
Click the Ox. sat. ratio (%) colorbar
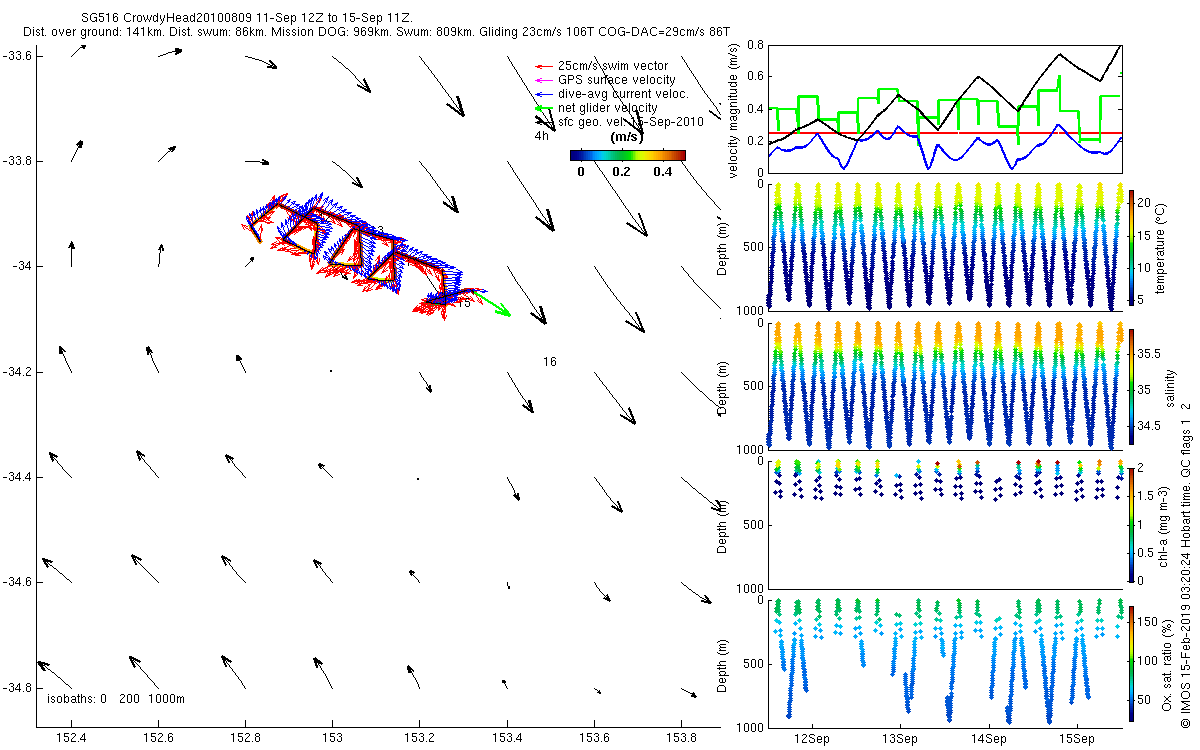point(1132,661)
